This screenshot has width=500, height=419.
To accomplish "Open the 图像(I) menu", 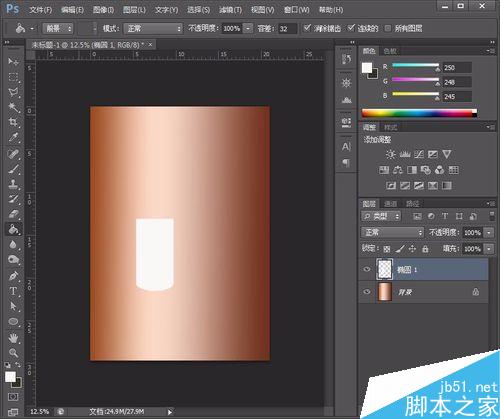I will tap(103, 10).
